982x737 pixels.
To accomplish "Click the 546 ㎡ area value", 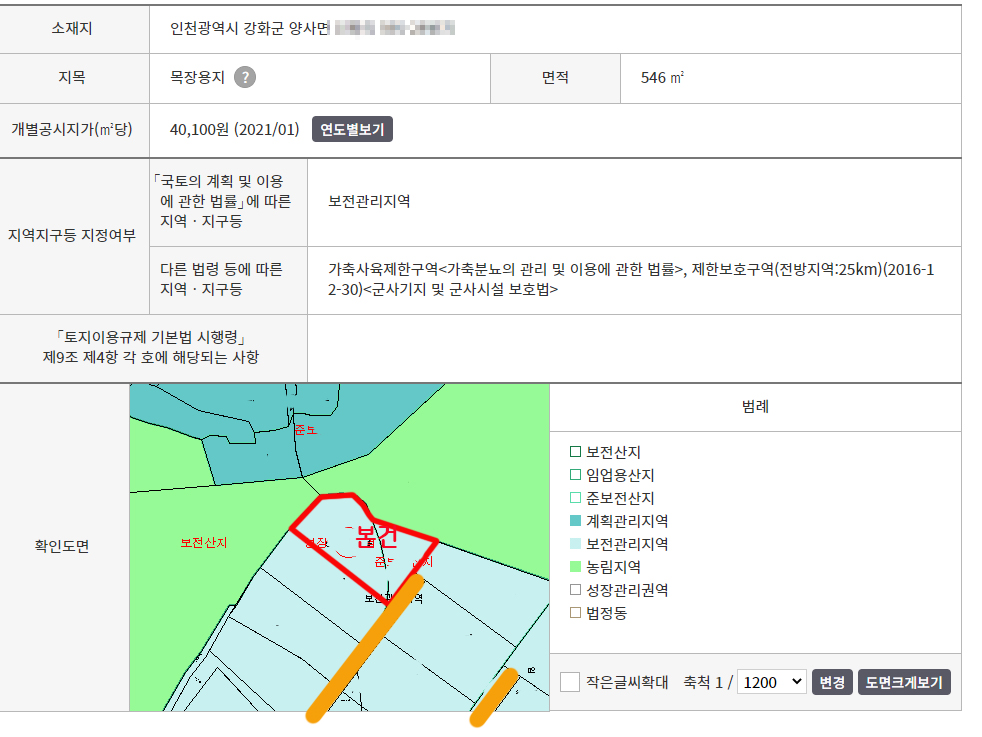I will click(662, 78).
